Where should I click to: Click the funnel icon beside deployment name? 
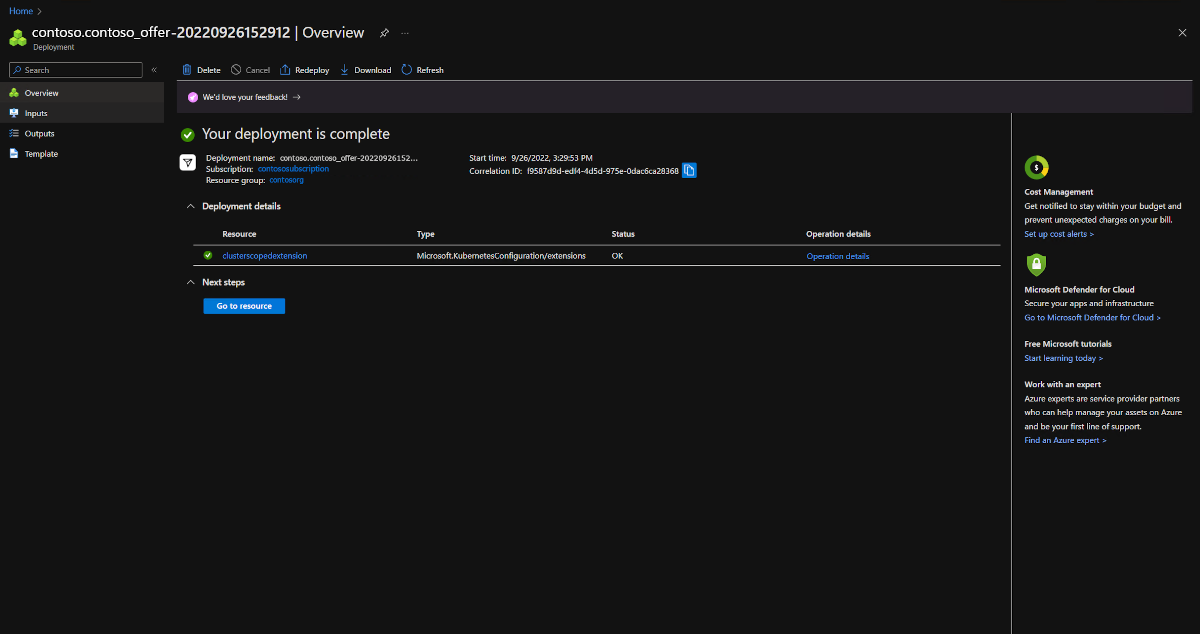pos(187,162)
